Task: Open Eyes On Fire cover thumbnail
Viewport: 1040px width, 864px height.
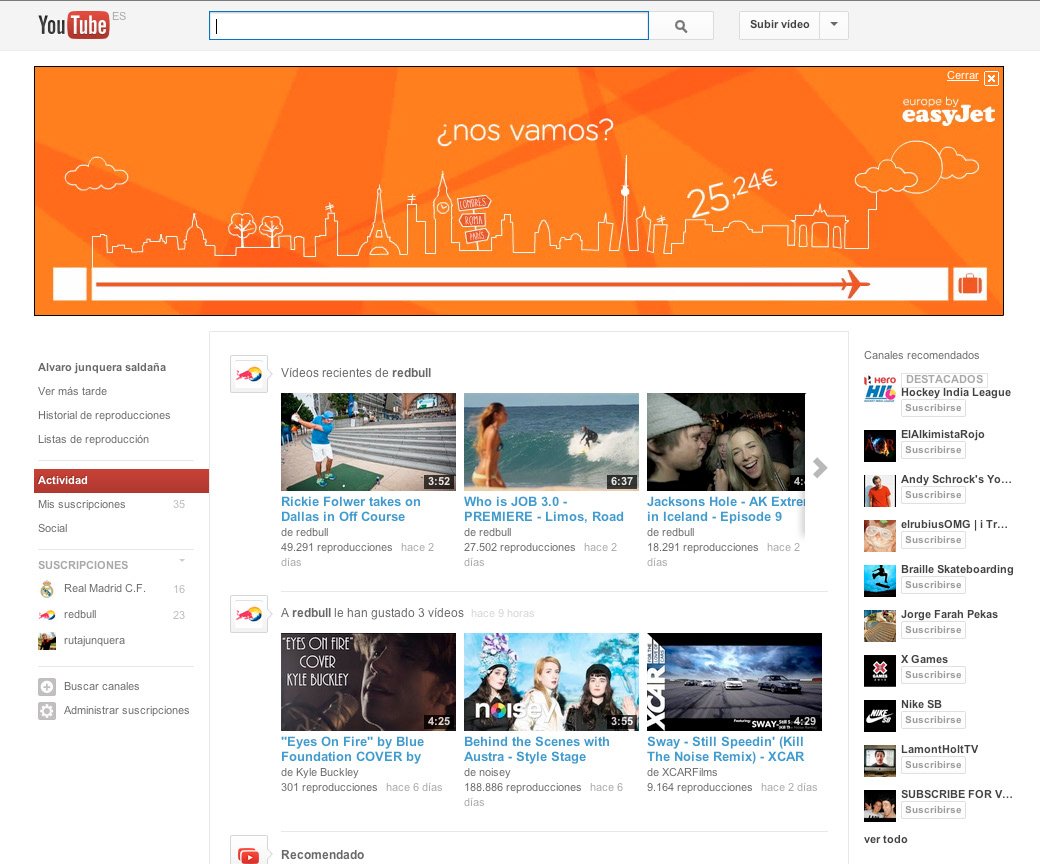Action: (368, 682)
